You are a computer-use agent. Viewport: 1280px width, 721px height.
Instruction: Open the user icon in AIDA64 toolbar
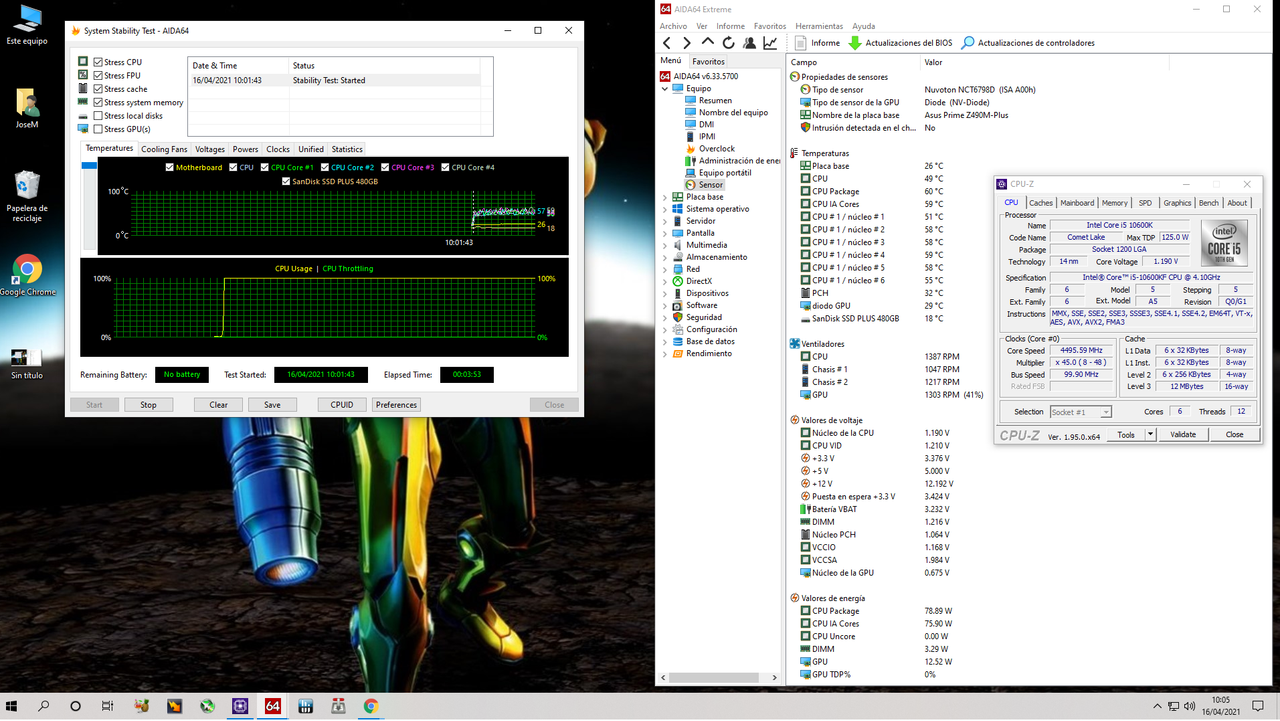pyautogui.click(x=749, y=43)
